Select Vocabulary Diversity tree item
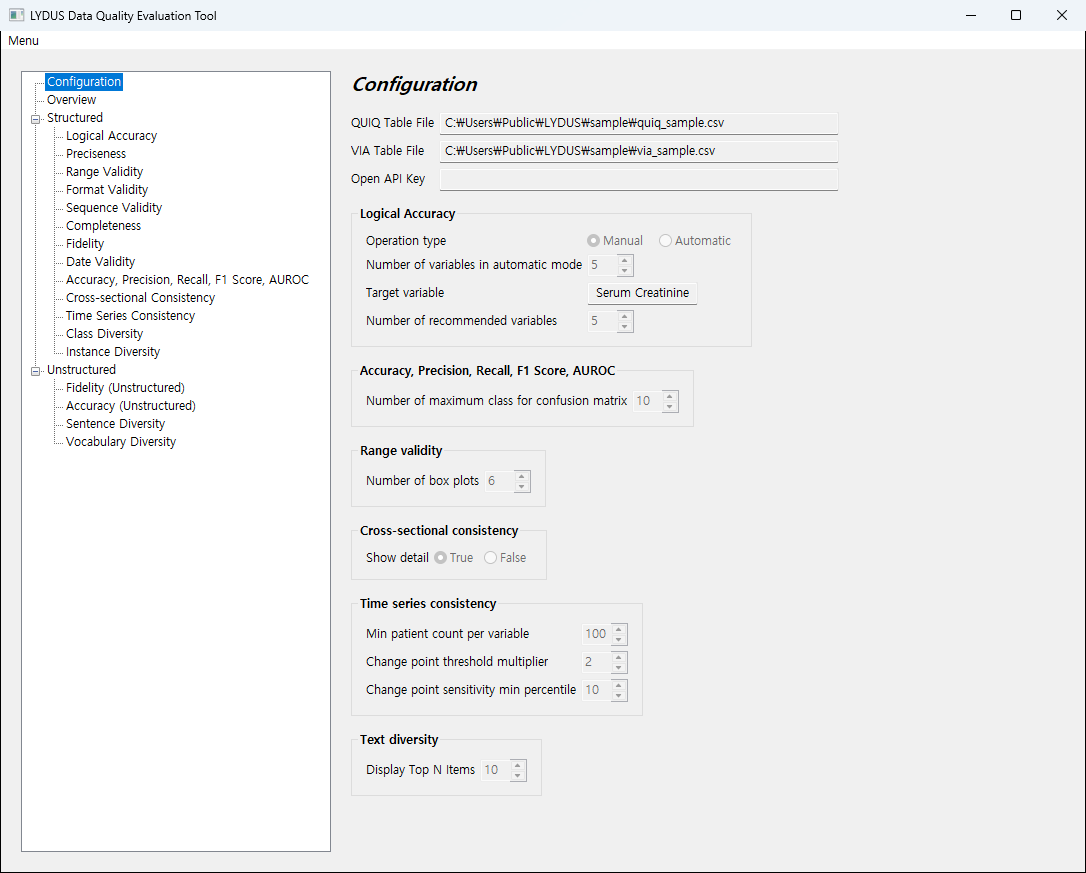The image size is (1086, 873). tap(121, 442)
